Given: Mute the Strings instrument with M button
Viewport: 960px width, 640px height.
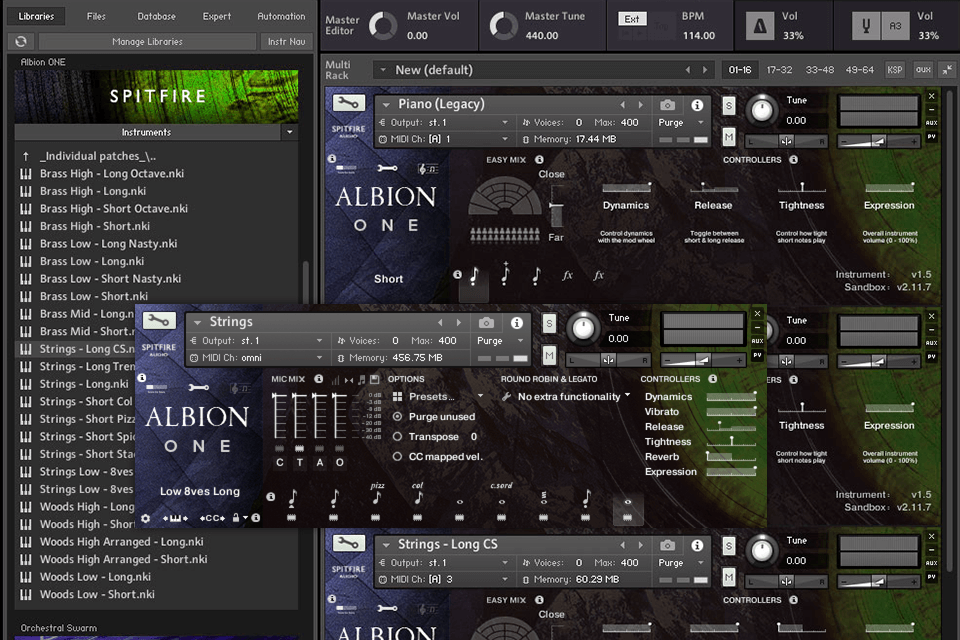Looking at the screenshot, I should 549,355.
